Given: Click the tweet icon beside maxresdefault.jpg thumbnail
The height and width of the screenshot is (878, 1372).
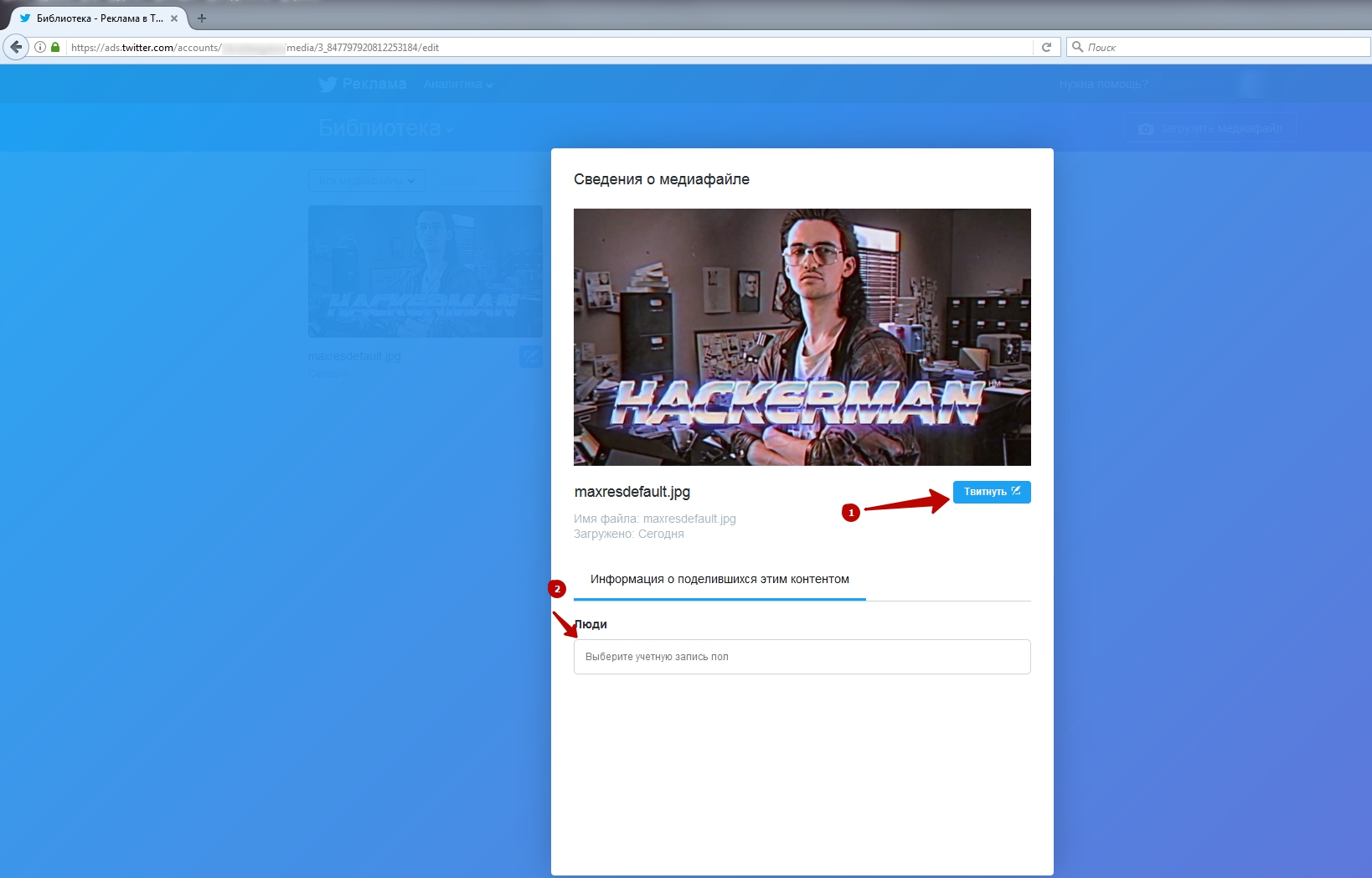Looking at the screenshot, I should pyautogui.click(x=530, y=356).
